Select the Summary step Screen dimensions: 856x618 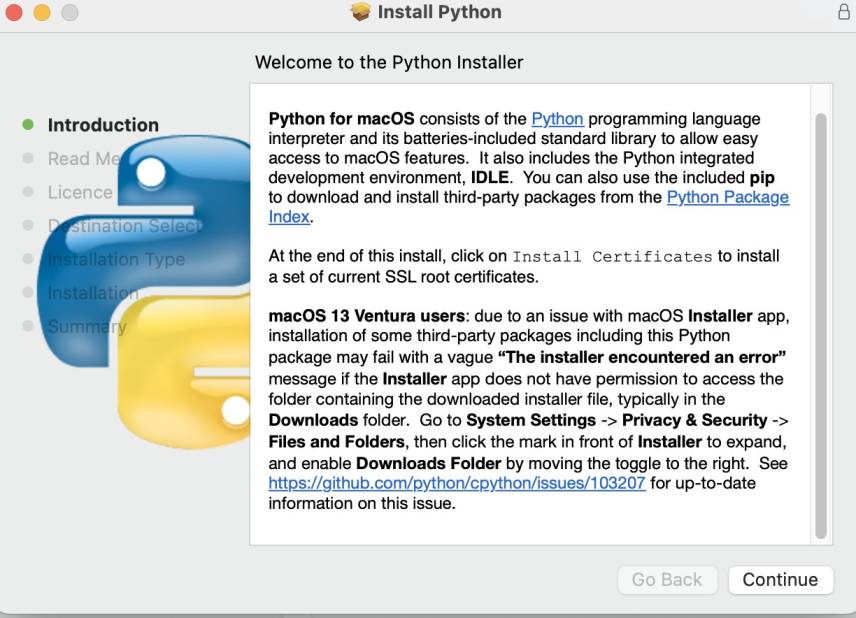click(86, 326)
